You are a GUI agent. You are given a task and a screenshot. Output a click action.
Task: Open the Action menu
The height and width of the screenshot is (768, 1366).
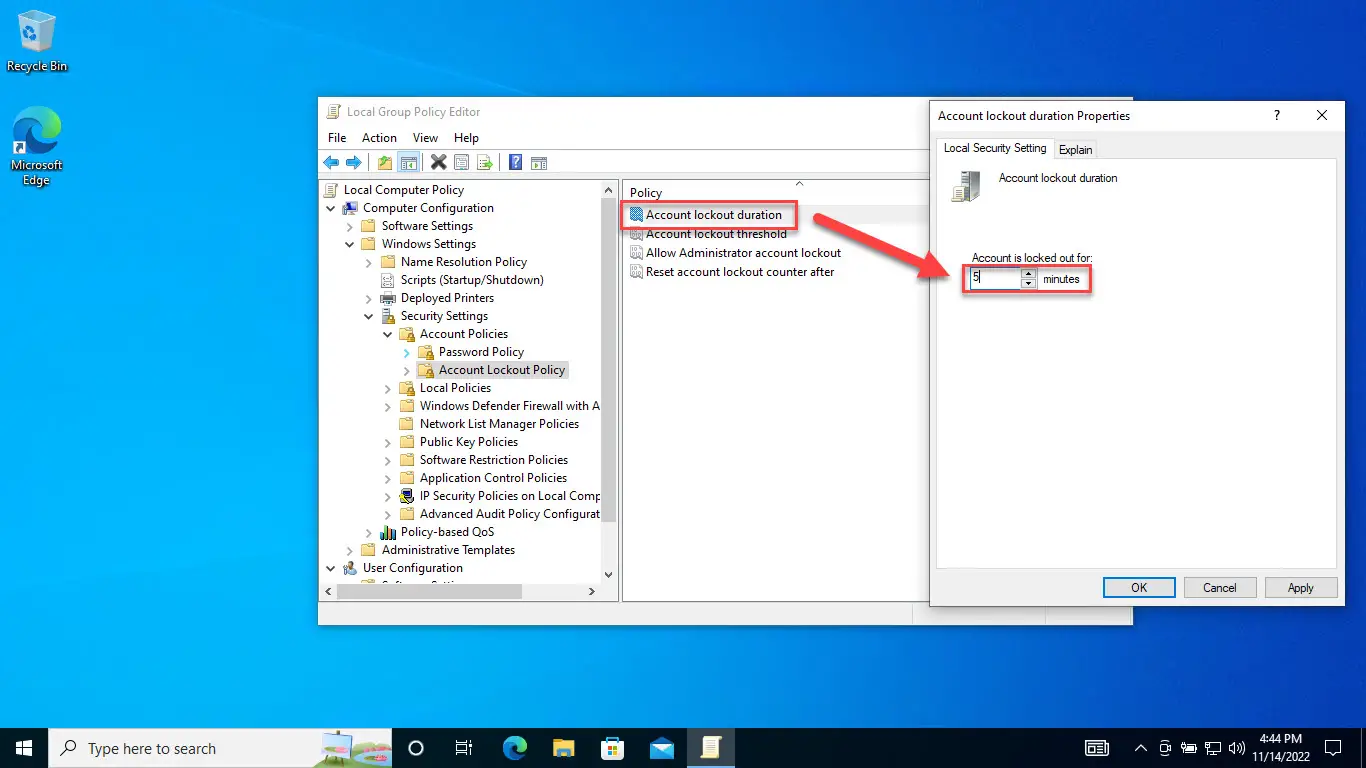click(x=379, y=138)
